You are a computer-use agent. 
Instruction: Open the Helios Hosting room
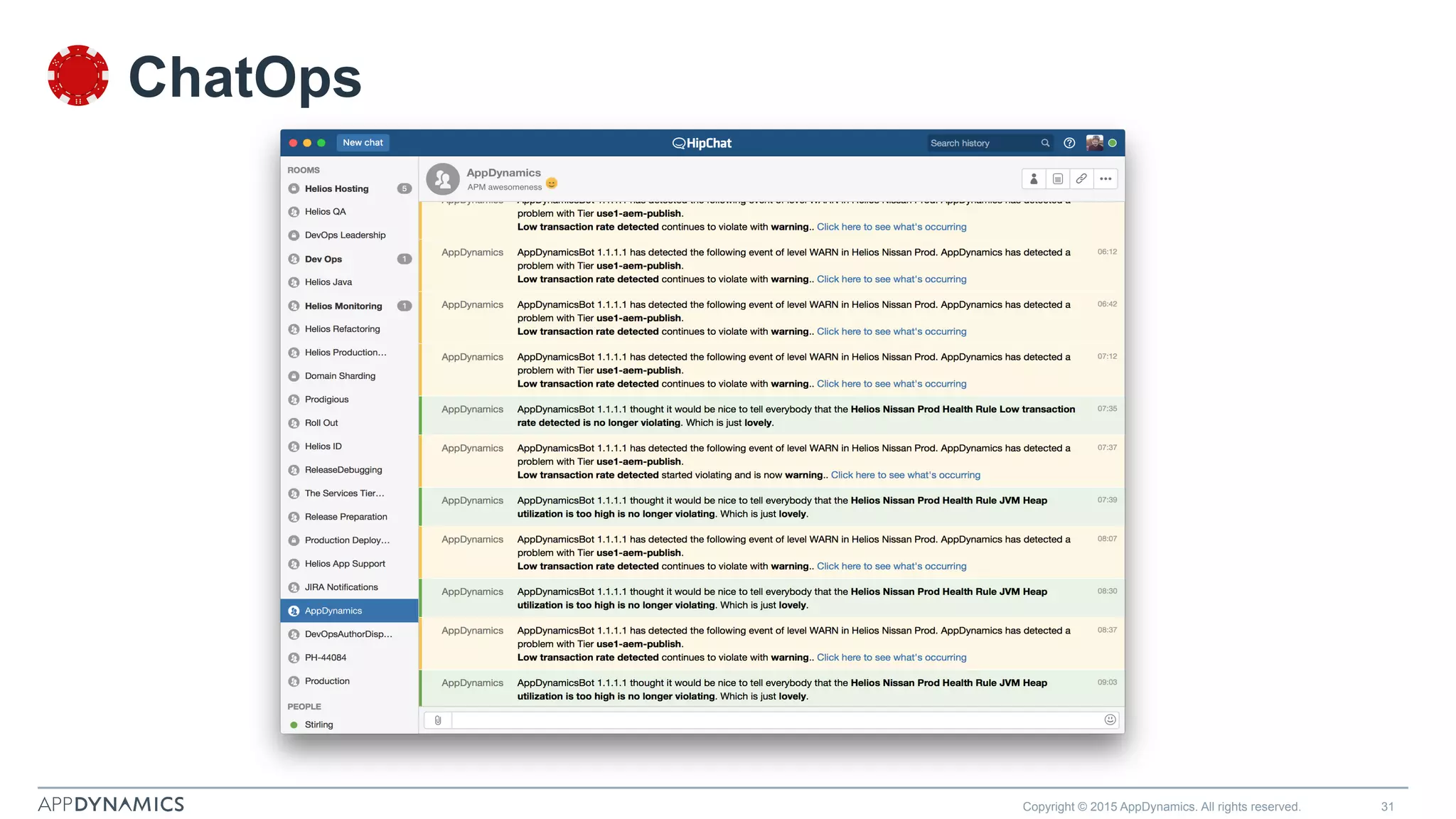[349, 189]
